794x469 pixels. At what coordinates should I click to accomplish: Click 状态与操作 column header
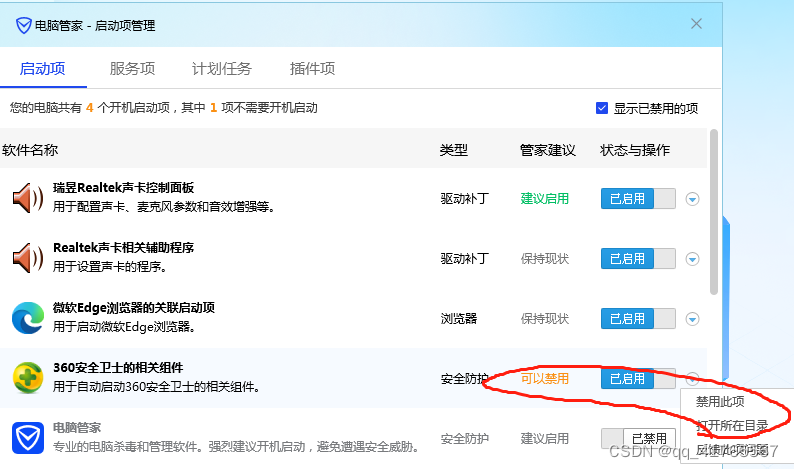tap(635, 150)
